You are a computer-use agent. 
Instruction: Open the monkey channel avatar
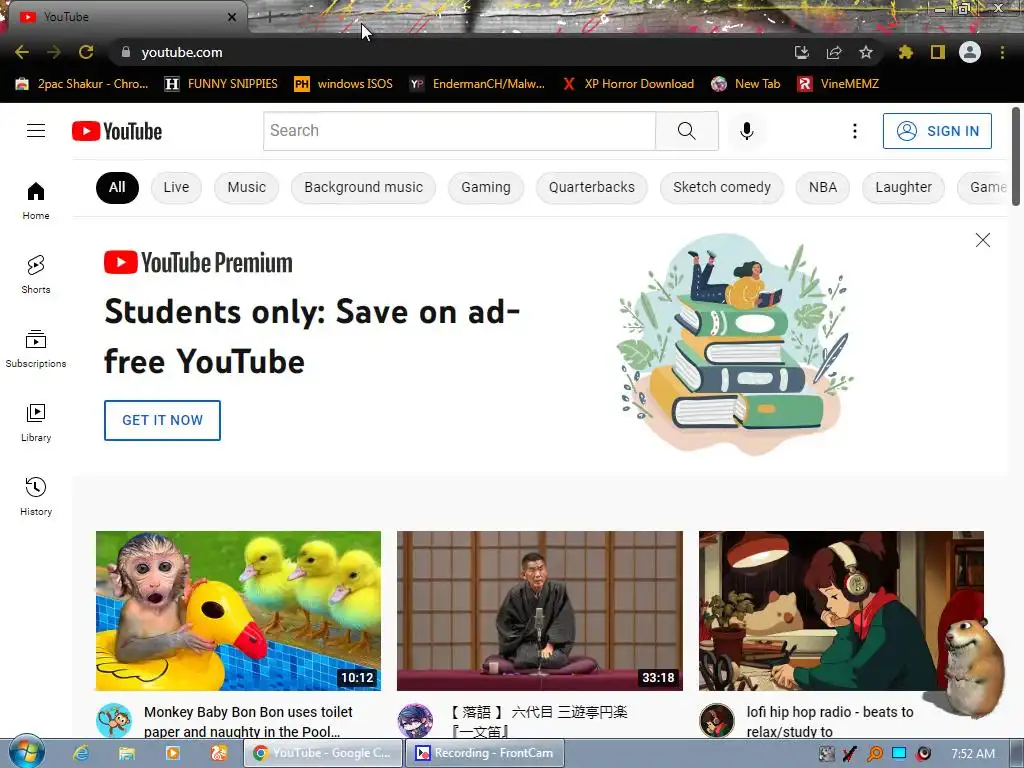click(x=114, y=720)
